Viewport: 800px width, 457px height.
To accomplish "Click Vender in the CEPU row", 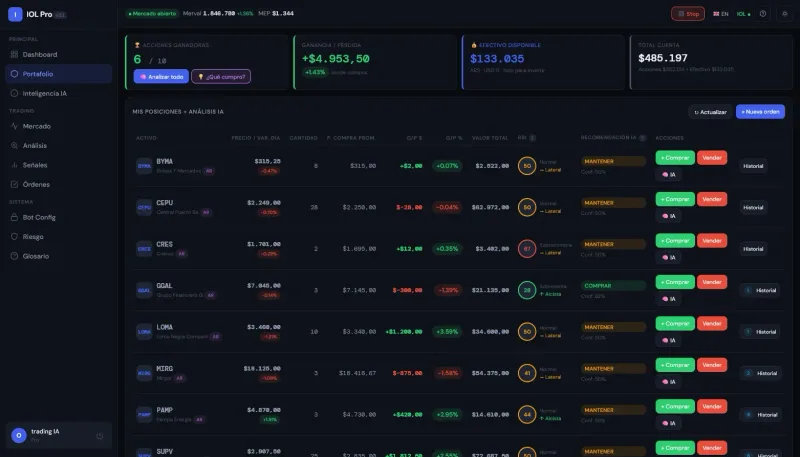I will pos(712,199).
